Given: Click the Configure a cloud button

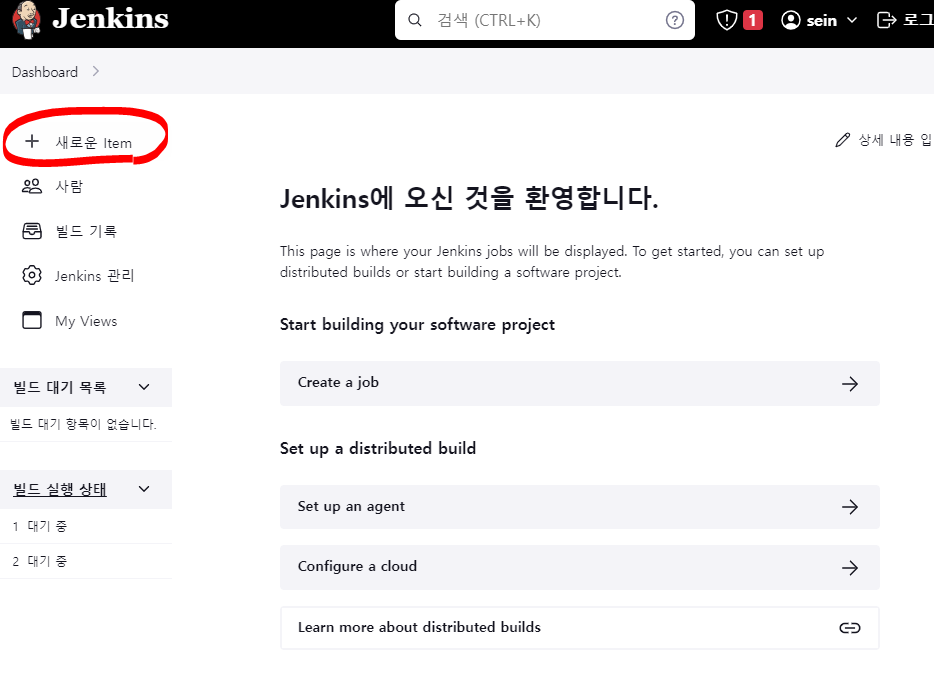Looking at the screenshot, I should pyautogui.click(x=580, y=567).
